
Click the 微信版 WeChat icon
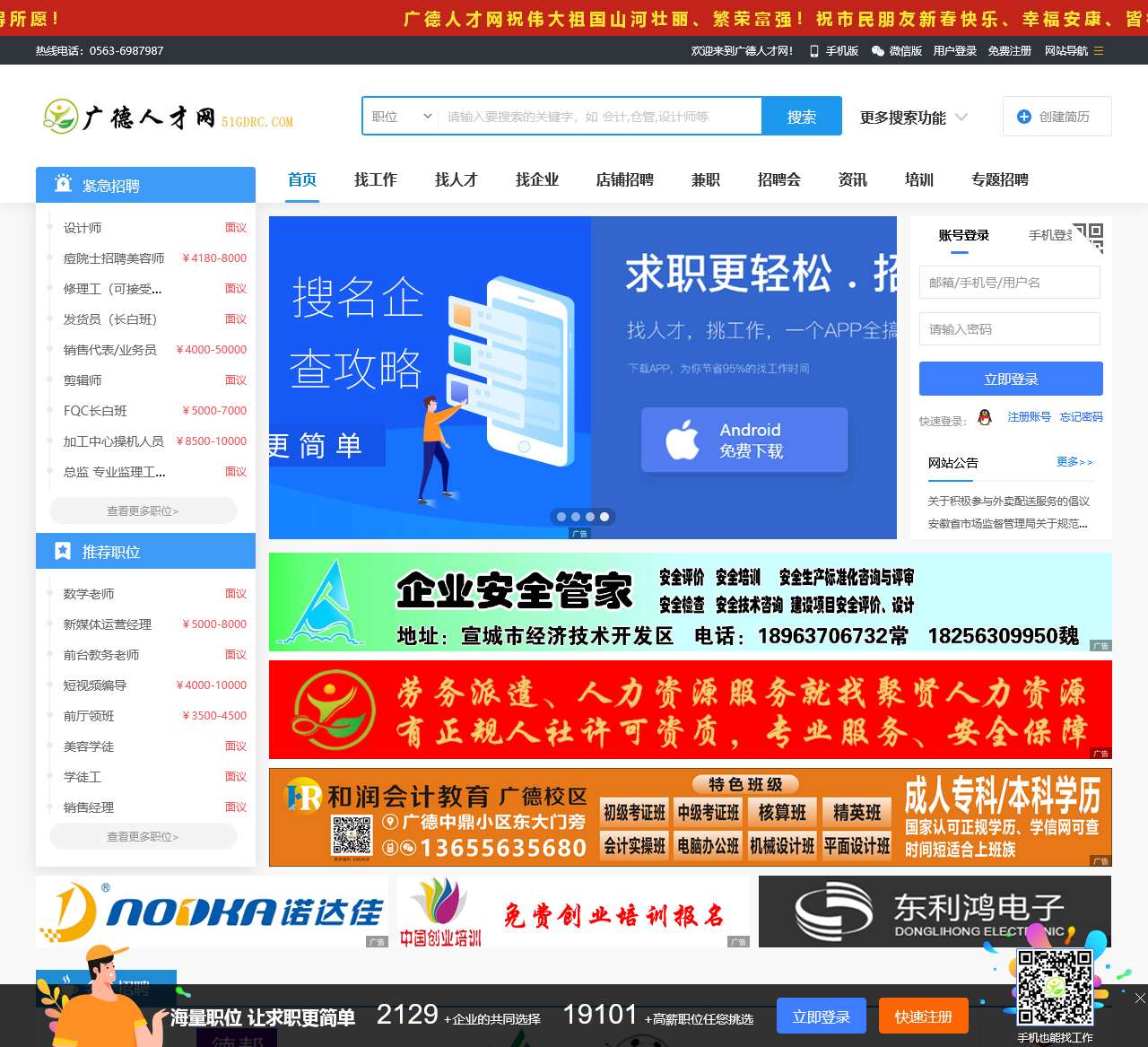point(876,51)
